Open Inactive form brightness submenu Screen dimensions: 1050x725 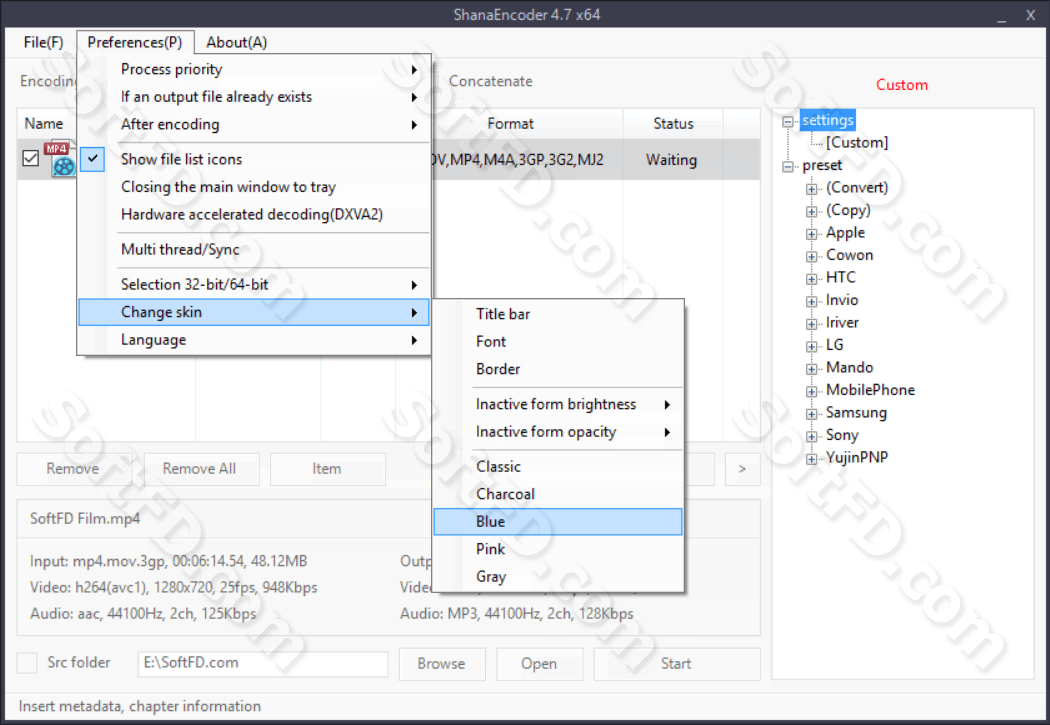[x=558, y=404]
